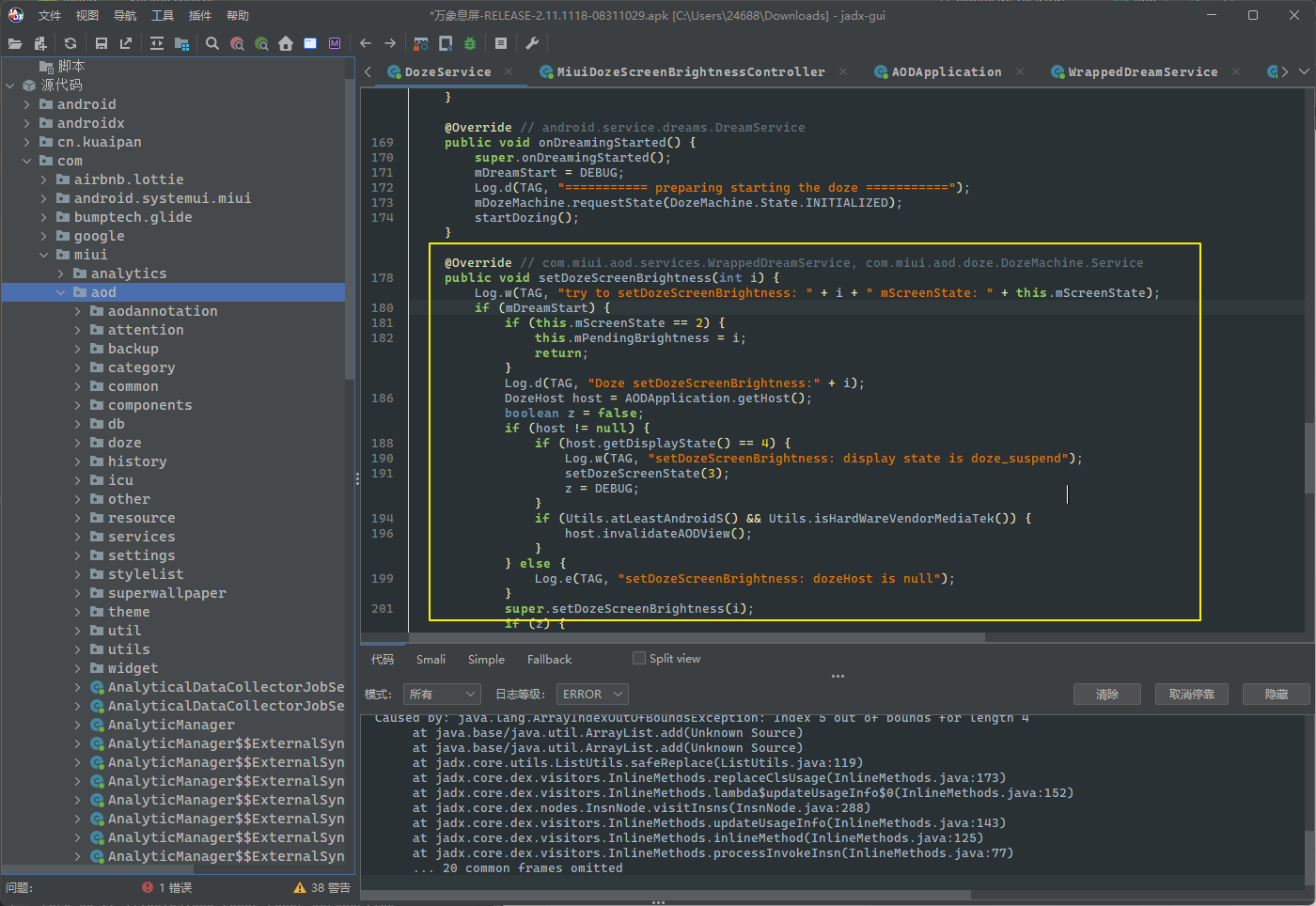Click the reload files icon
This screenshot has width=1316, height=906.
coord(70,43)
